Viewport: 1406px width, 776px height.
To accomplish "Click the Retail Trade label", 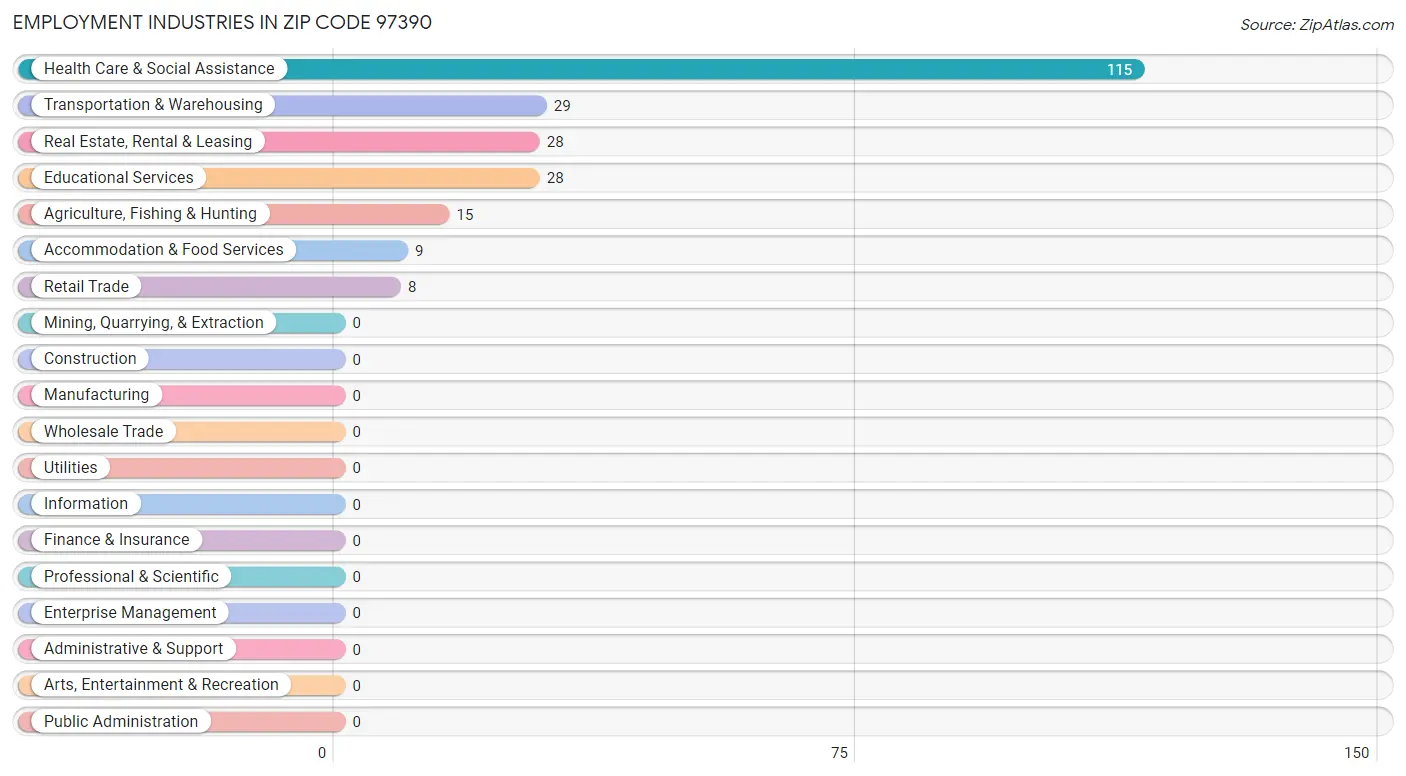I will 86,287.
